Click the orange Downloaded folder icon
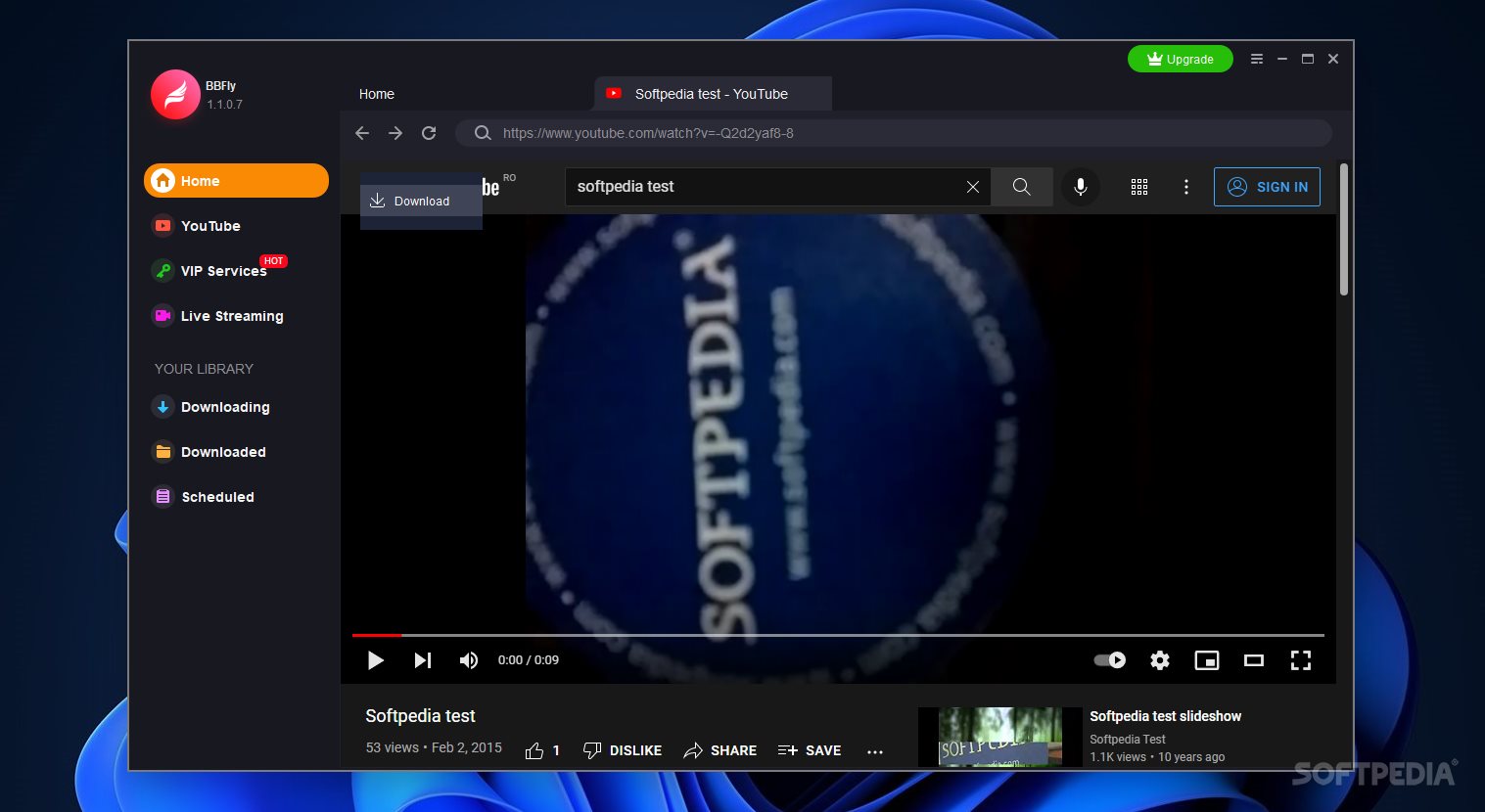 [163, 452]
